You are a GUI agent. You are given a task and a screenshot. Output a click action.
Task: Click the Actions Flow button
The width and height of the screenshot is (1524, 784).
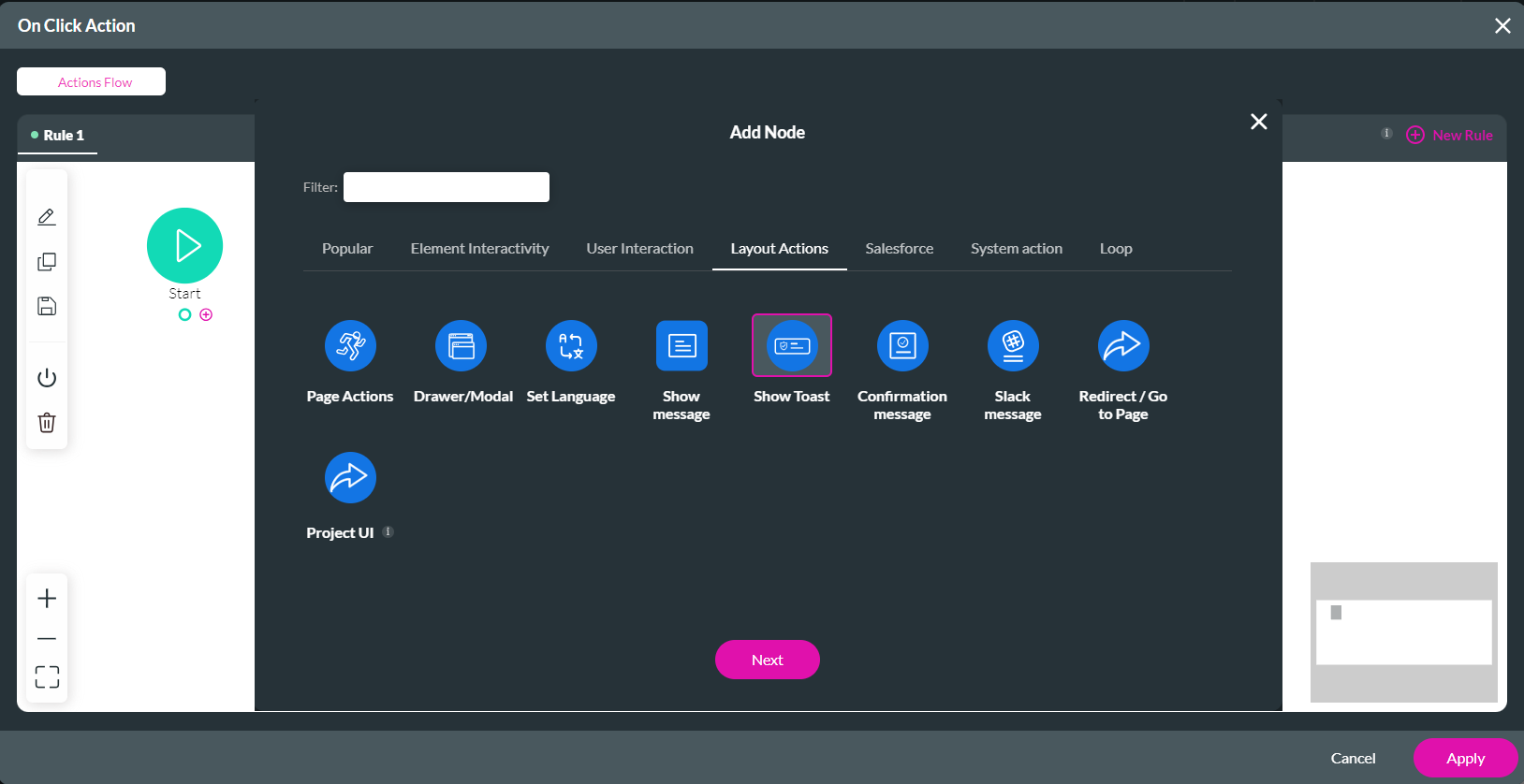click(92, 81)
